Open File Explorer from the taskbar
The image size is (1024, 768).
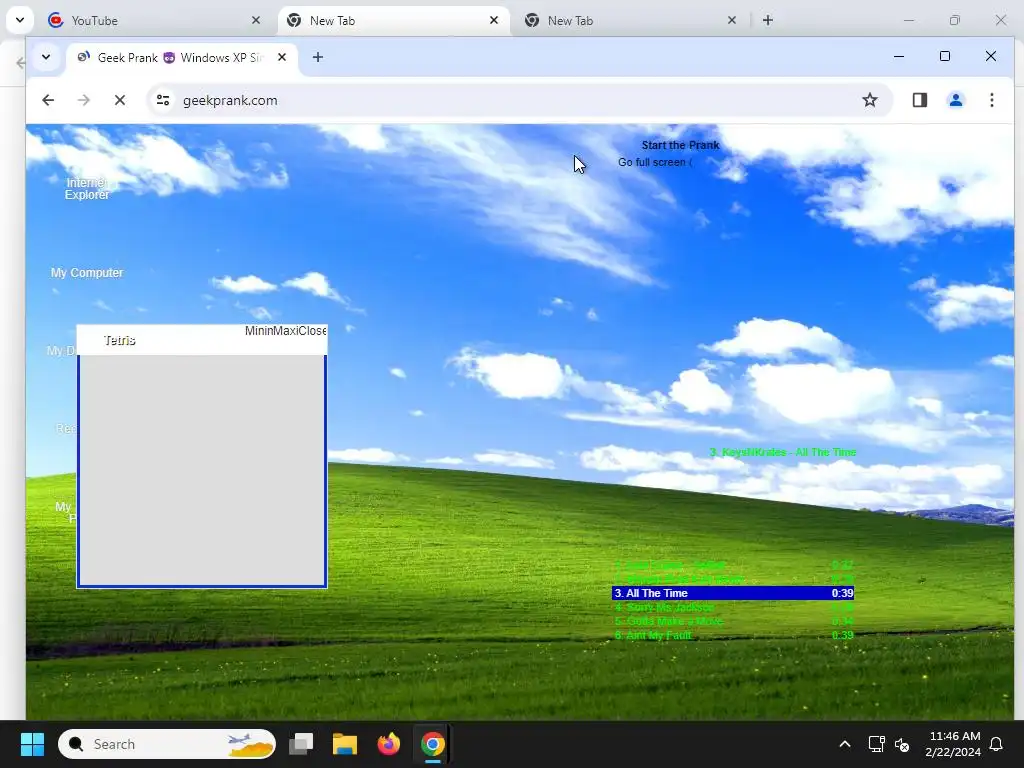click(x=345, y=744)
